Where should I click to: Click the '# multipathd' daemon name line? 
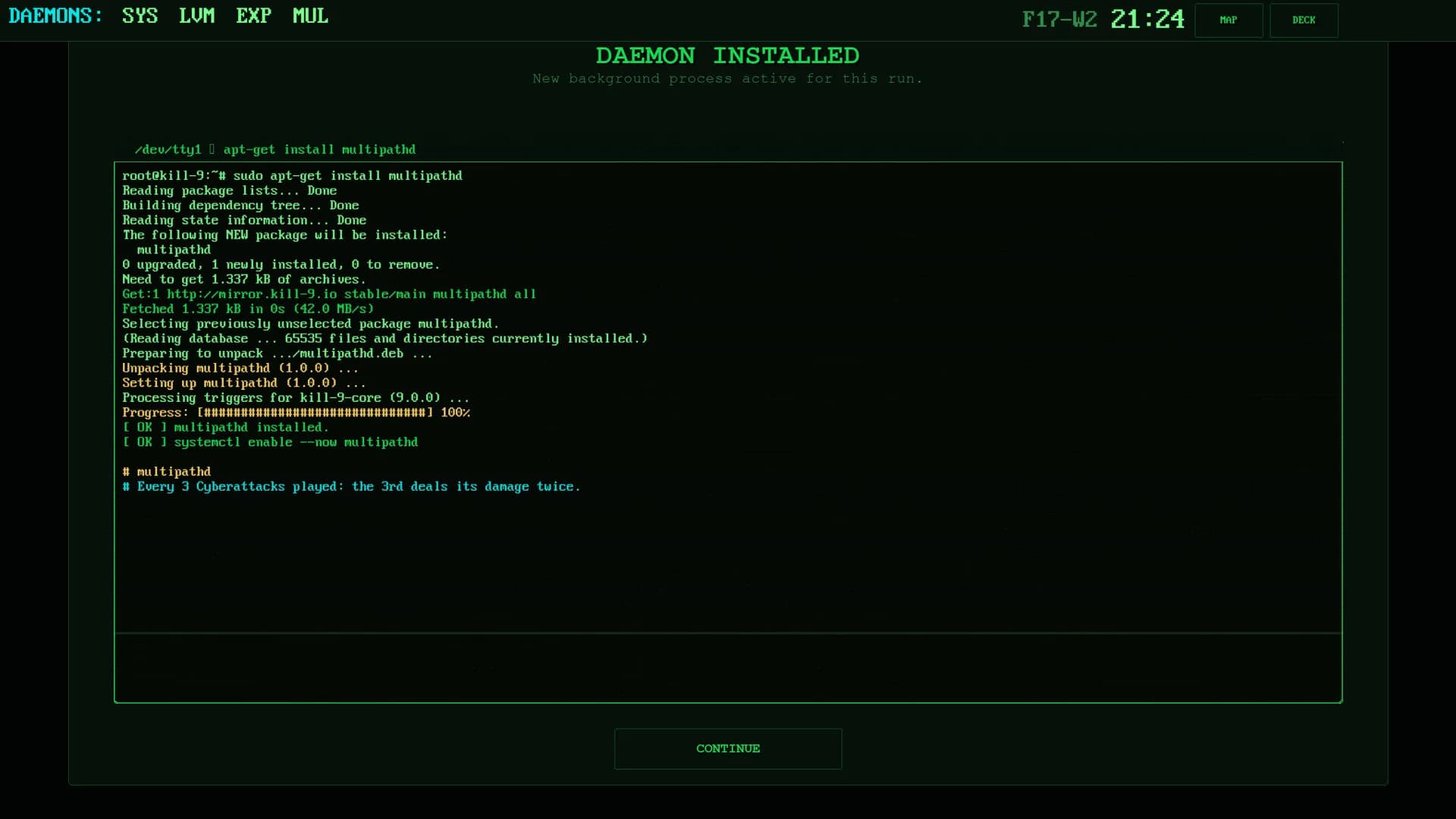pyautogui.click(x=167, y=472)
